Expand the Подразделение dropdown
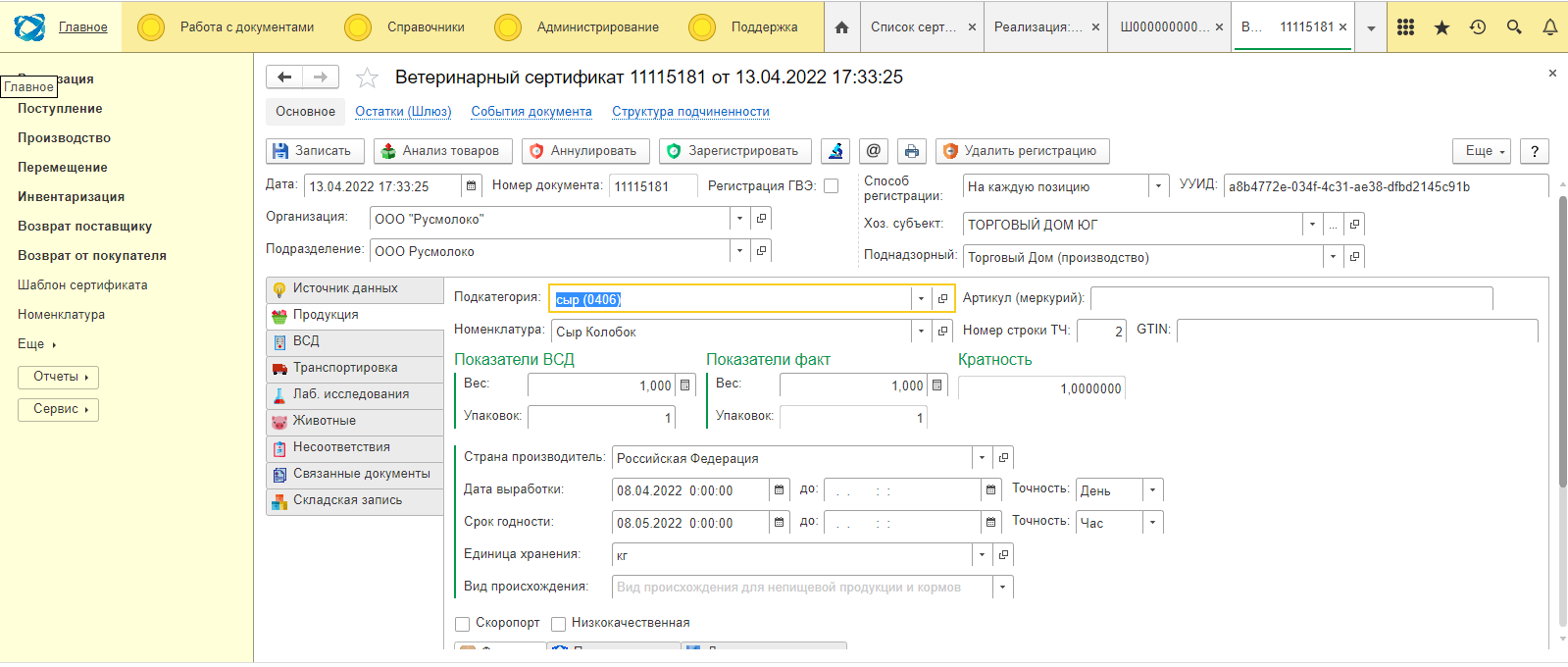The height and width of the screenshot is (667, 1568). [x=740, y=251]
